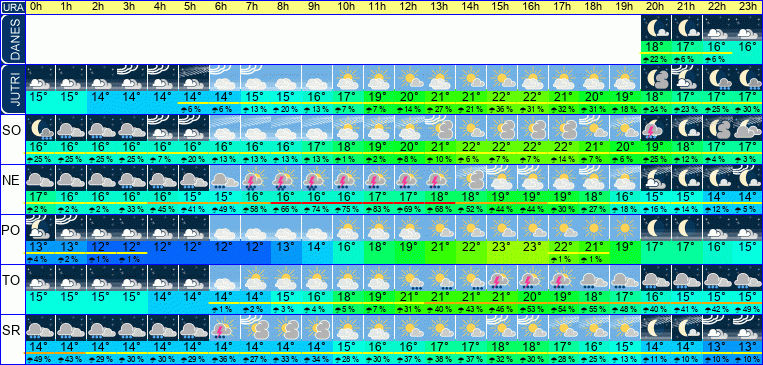Screen dimensions: 763x365
Task: Click the PO 18h clear sun icon
Action: (594, 228)
